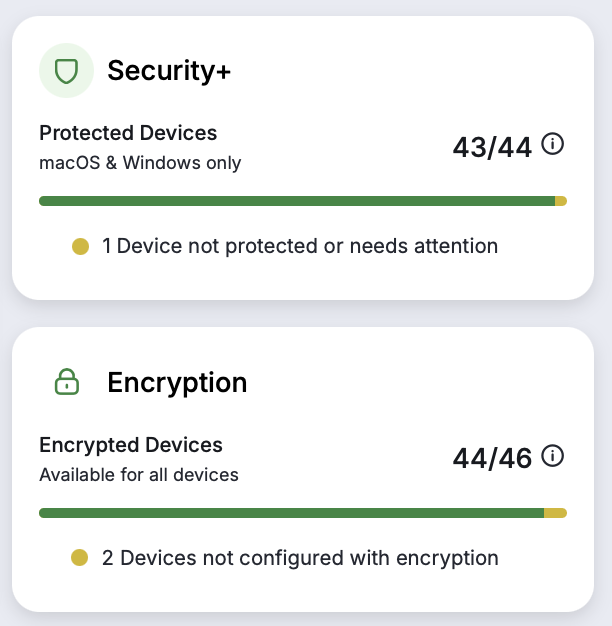
Task: Click the Encrypted Devices label
Action: click(x=131, y=445)
